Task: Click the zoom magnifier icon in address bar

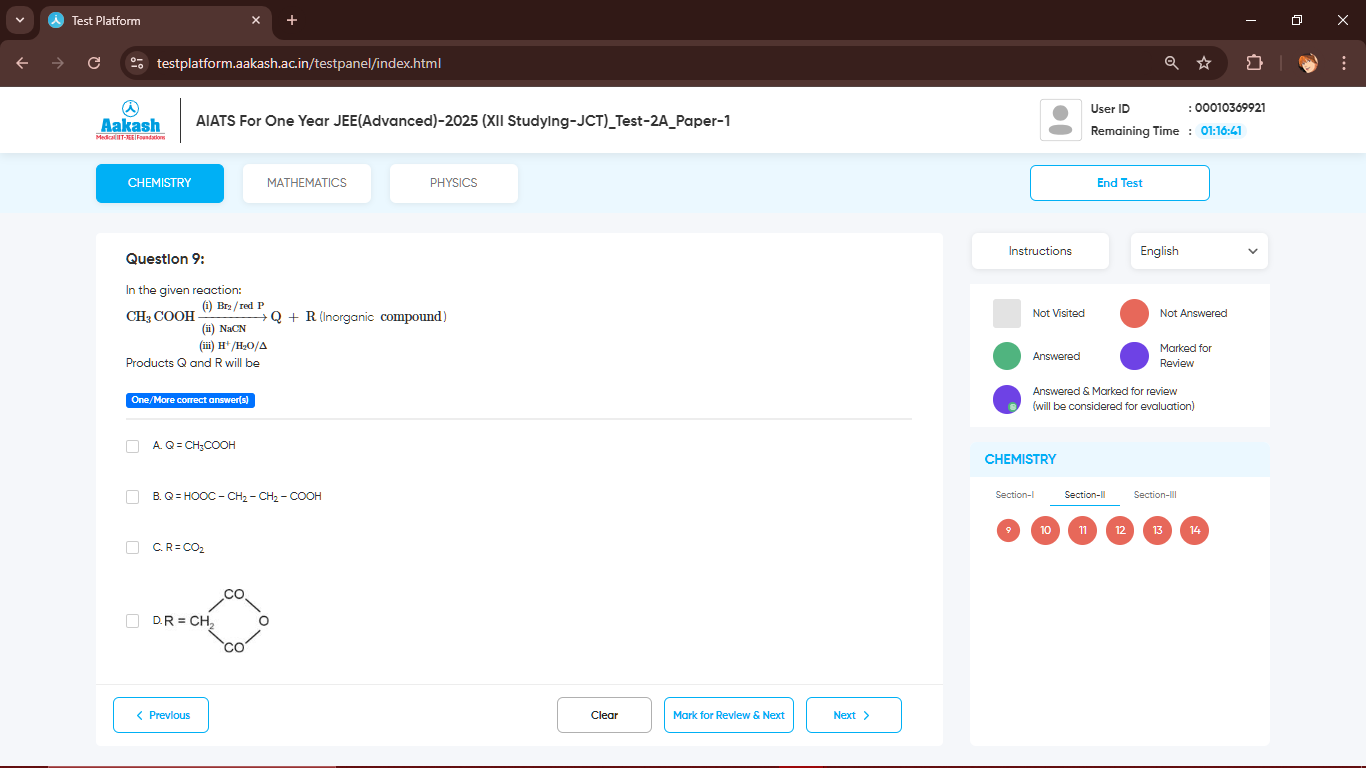Action: 1172,63
